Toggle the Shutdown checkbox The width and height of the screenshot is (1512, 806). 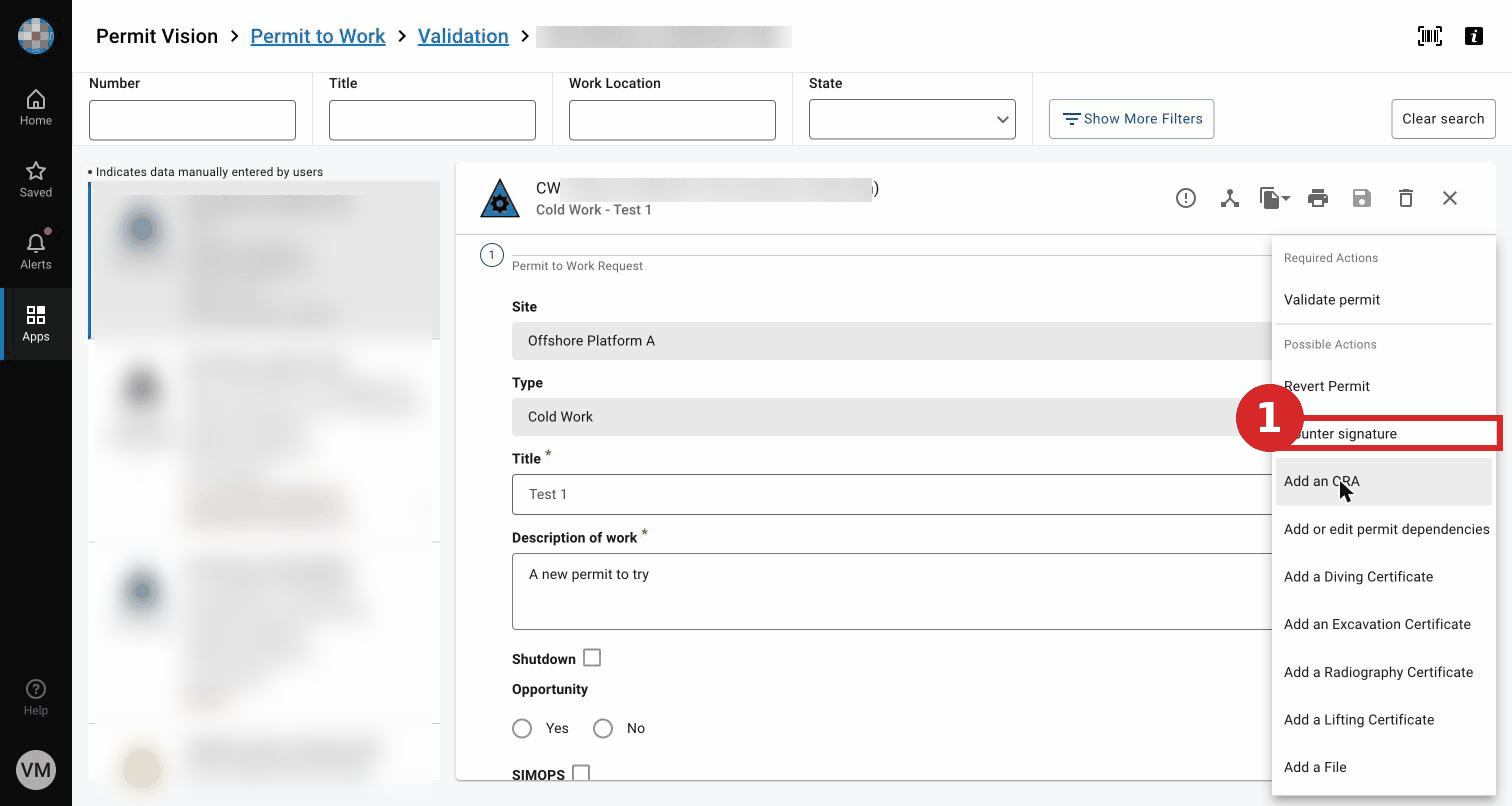[592, 658]
